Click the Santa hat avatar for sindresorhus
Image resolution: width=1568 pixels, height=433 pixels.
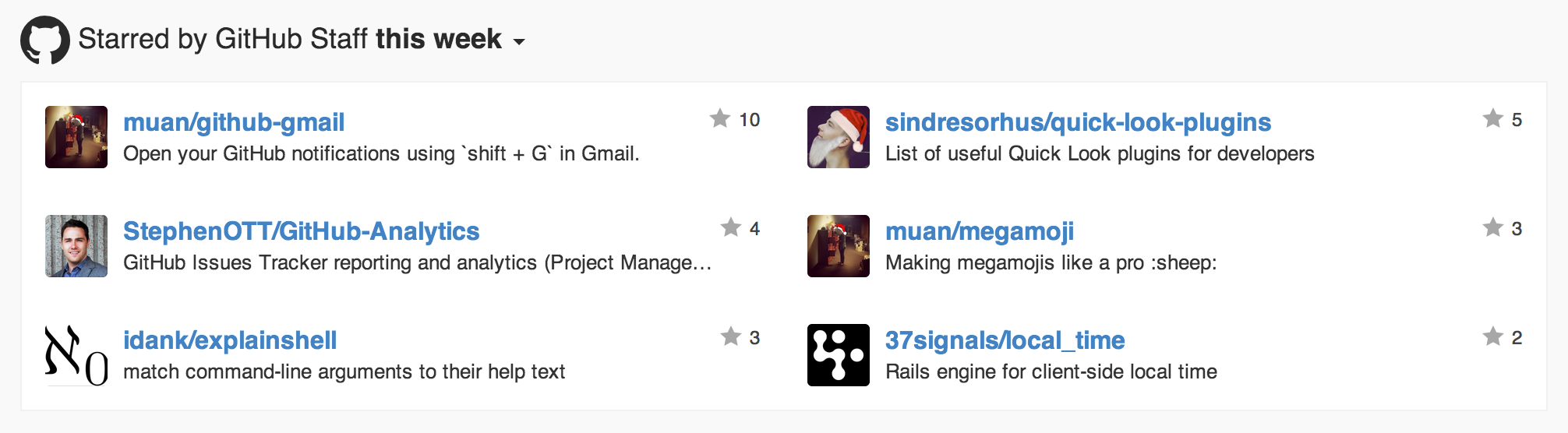[x=839, y=137]
